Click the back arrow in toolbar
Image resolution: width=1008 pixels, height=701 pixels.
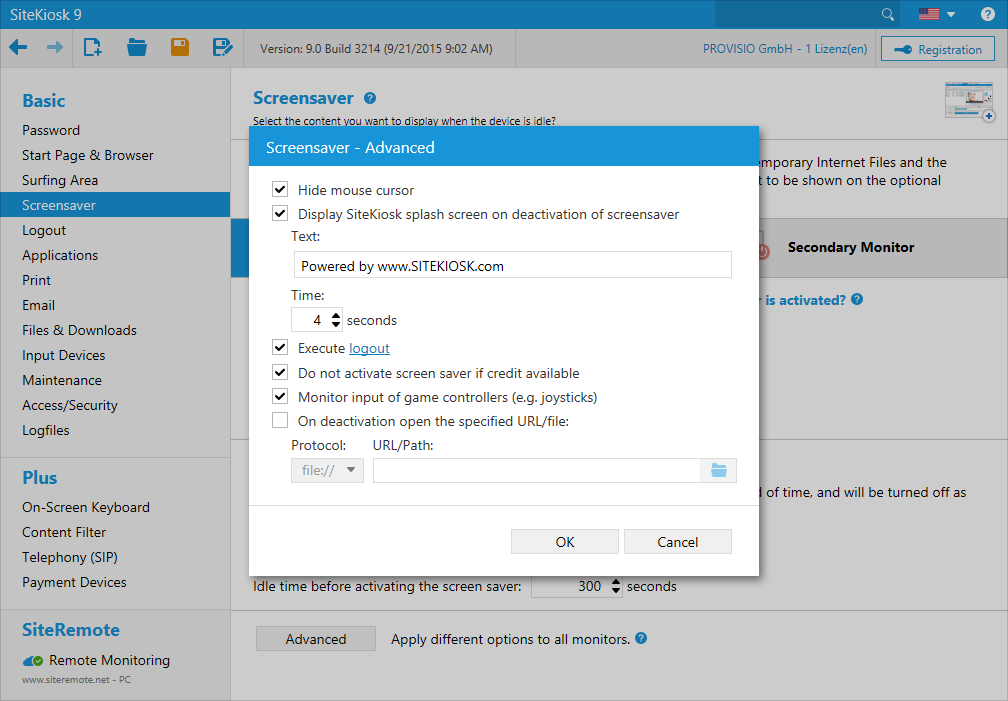pyautogui.click(x=18, y=48)
